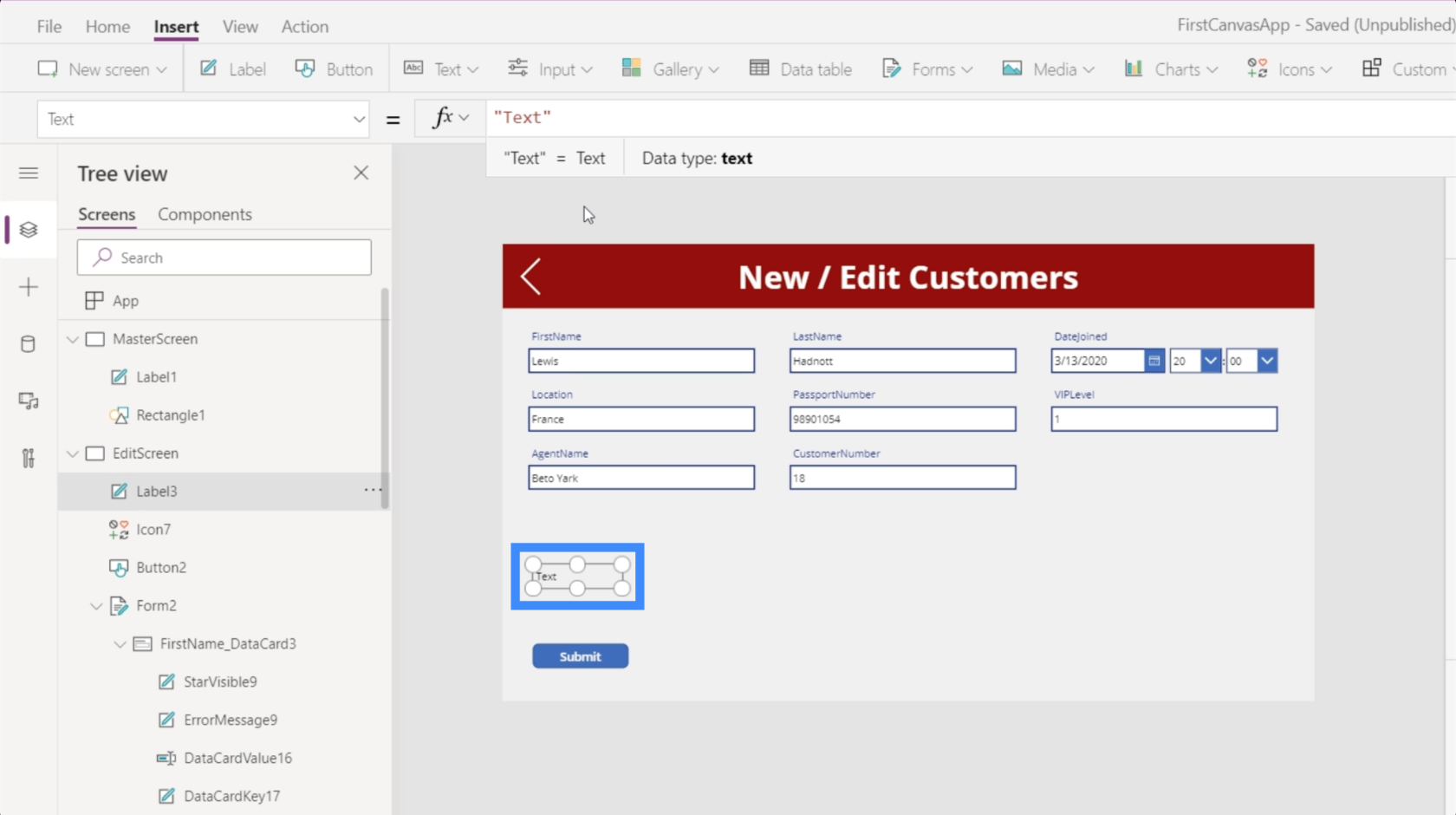Viewport: 1456px width, 815px height.
Task: Click the FirstName input field
Action: [641, 361]
